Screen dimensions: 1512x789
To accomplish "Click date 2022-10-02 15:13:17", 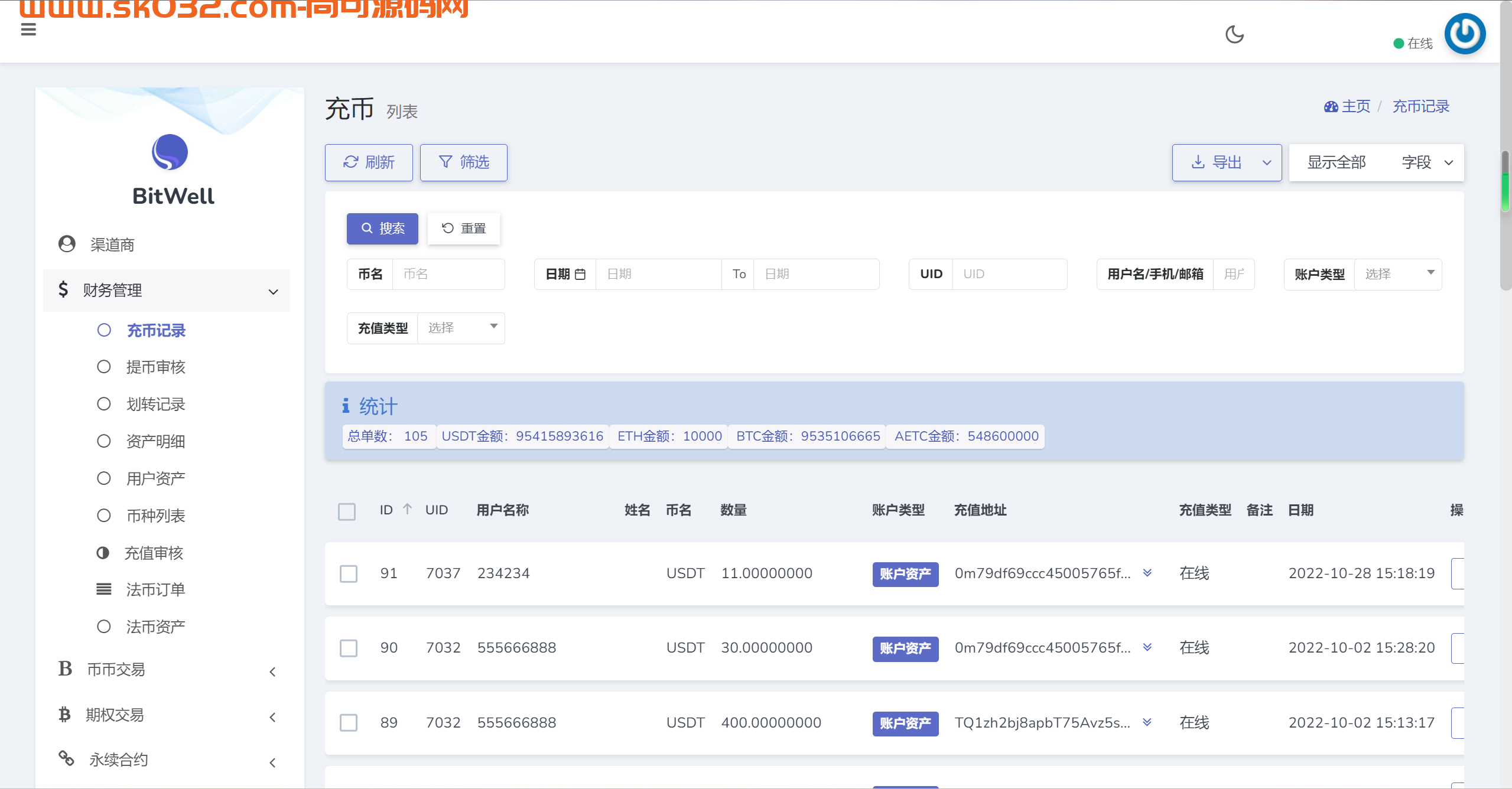I will point(1361,722).
